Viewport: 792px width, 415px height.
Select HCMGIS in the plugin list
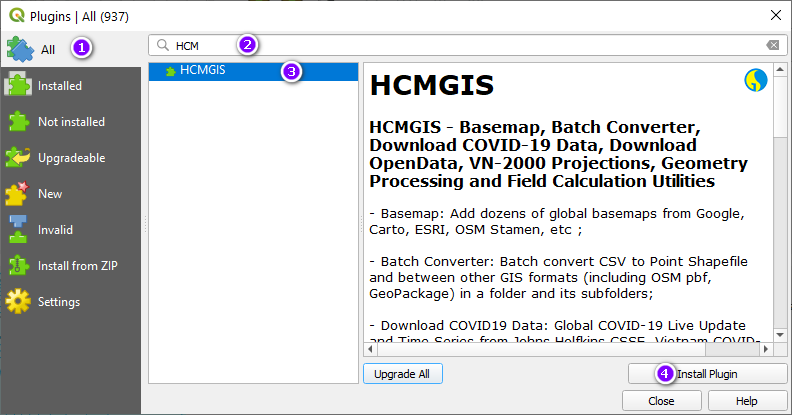tap(254, 71)
